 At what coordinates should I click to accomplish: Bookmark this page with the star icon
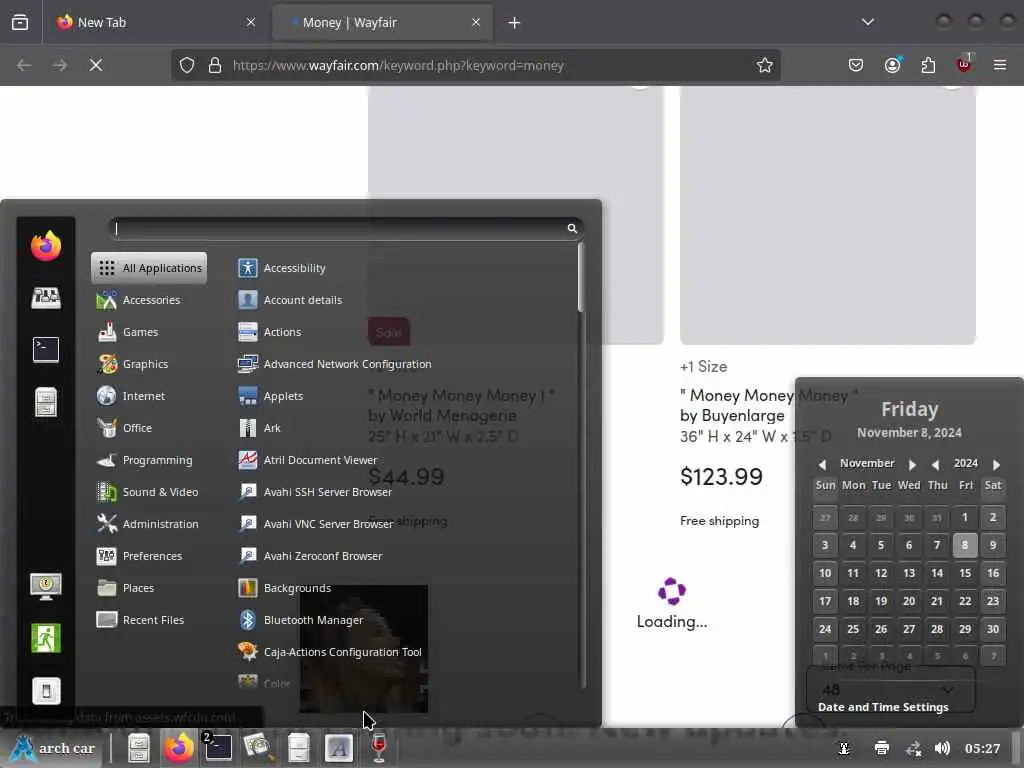pos(765,65)
